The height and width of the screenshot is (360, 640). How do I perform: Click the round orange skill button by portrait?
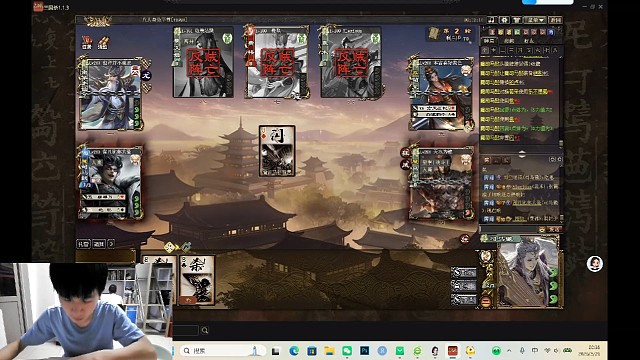(x=486, y=302)
